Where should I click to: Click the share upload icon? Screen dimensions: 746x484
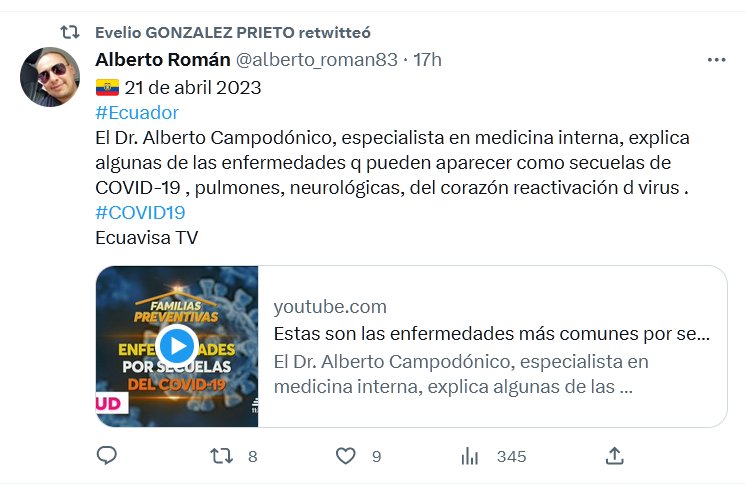click(615, 456)
